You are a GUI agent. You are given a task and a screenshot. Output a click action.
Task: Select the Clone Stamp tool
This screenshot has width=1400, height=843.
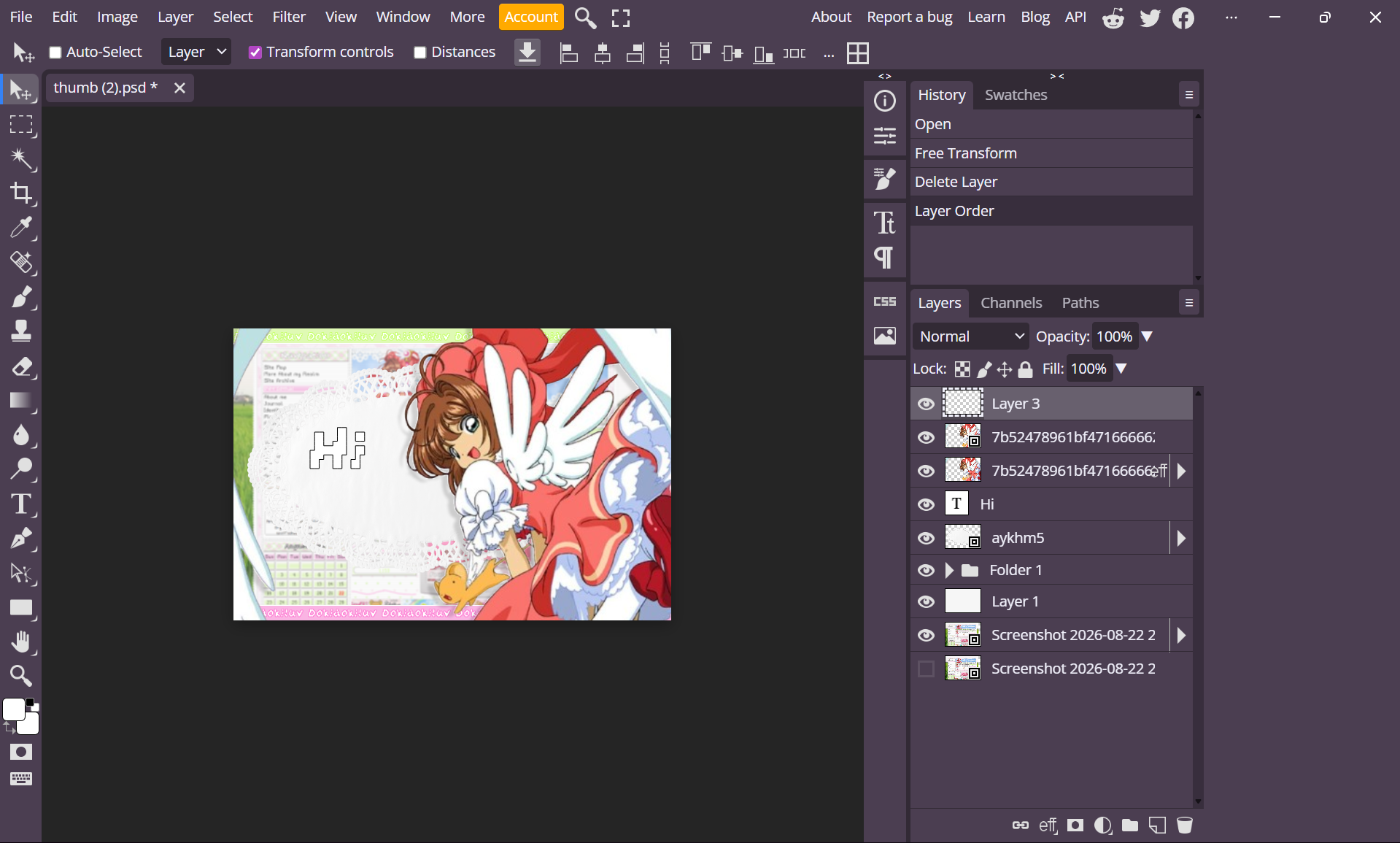tap(21, 331)
